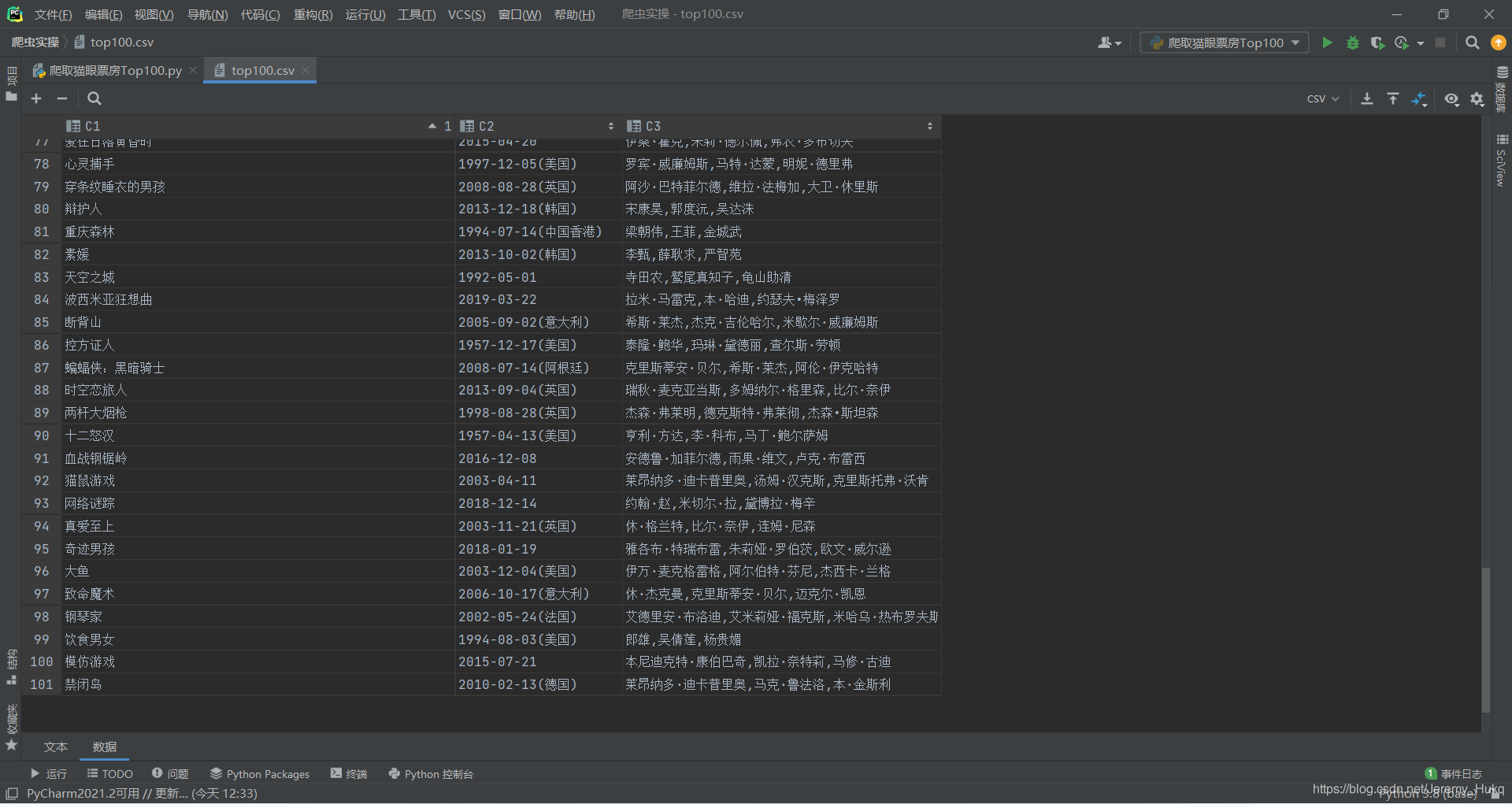Run the 爬取猫眼票房Top100 script with green play icon
The width and height of the screenshot is (1512, 804).
[x=1327, y=43]
